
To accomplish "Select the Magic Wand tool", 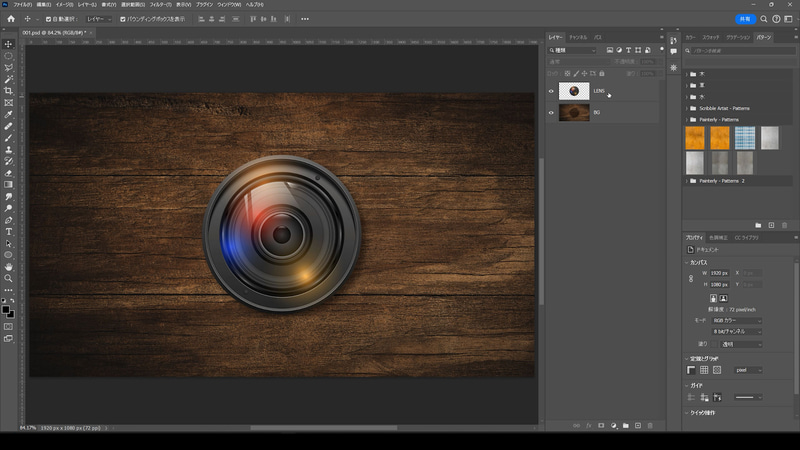I will [x=8, y=79].
